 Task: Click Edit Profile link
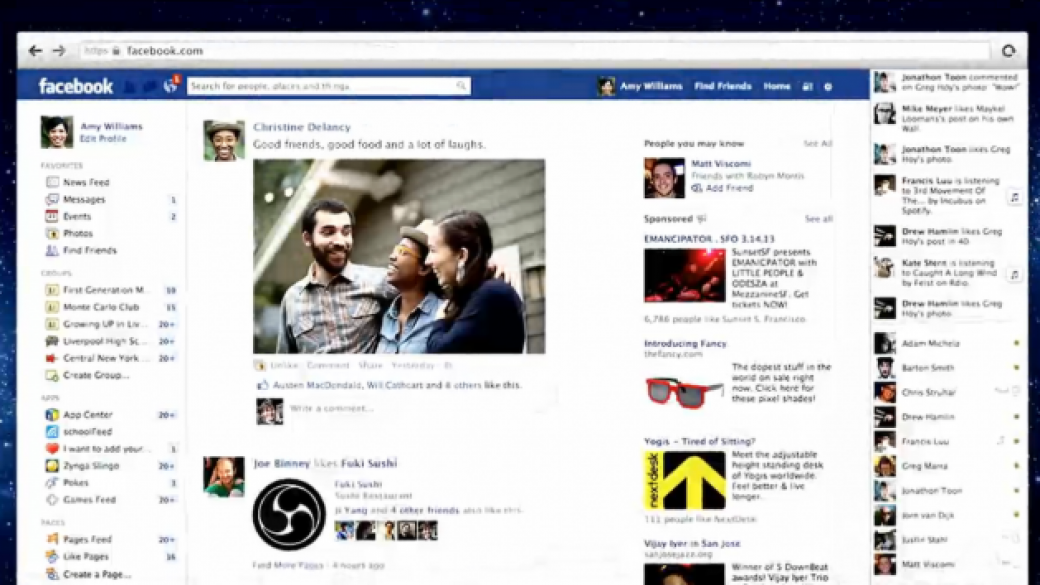(x=103, y=139)
